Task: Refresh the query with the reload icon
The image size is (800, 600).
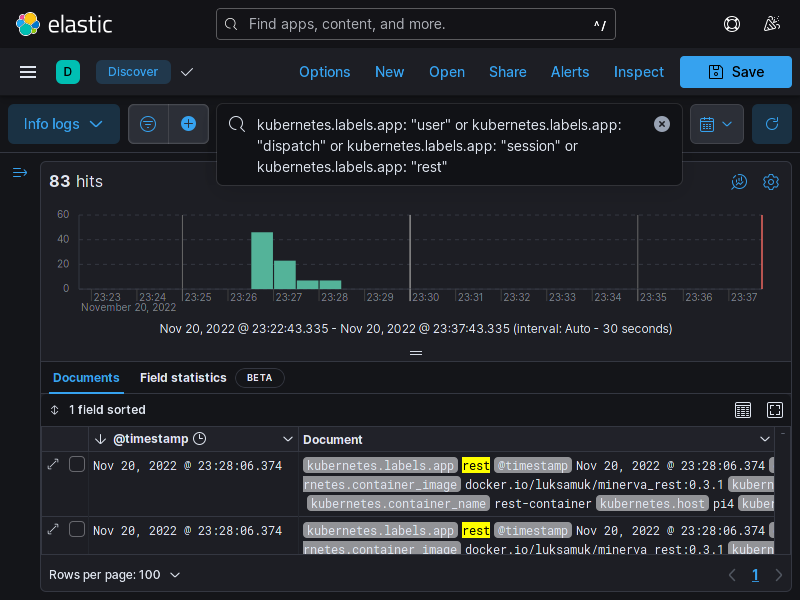Action: pyautogui.click(x=771, y=124)
